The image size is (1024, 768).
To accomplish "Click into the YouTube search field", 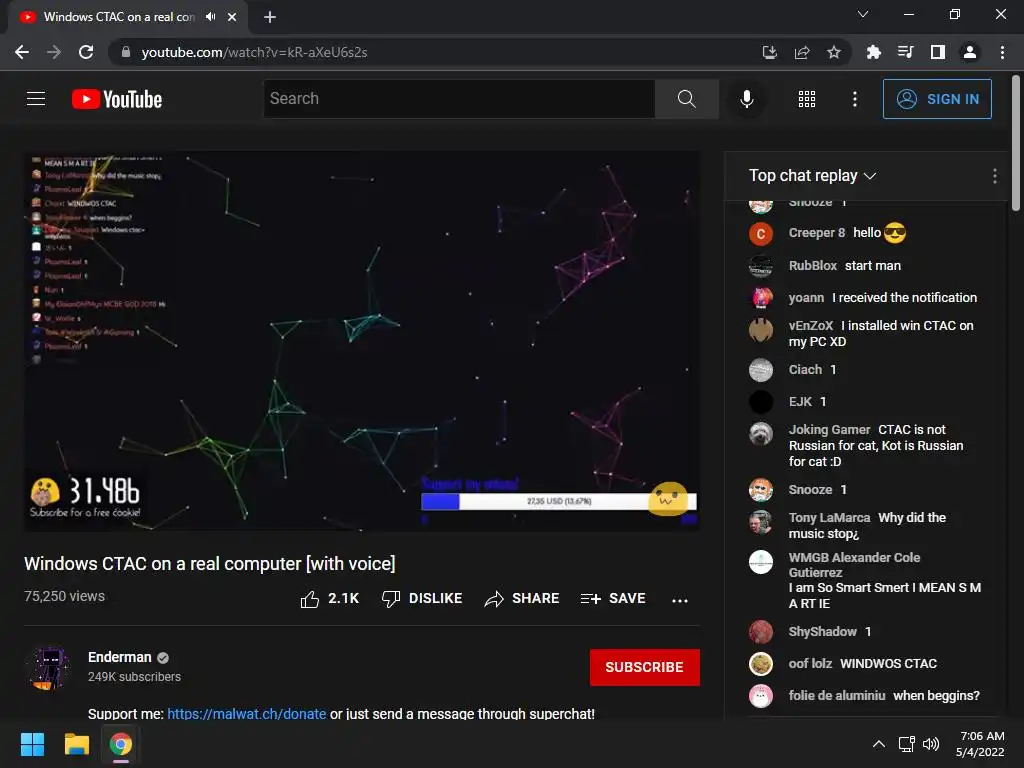I will tap(459, 99).
